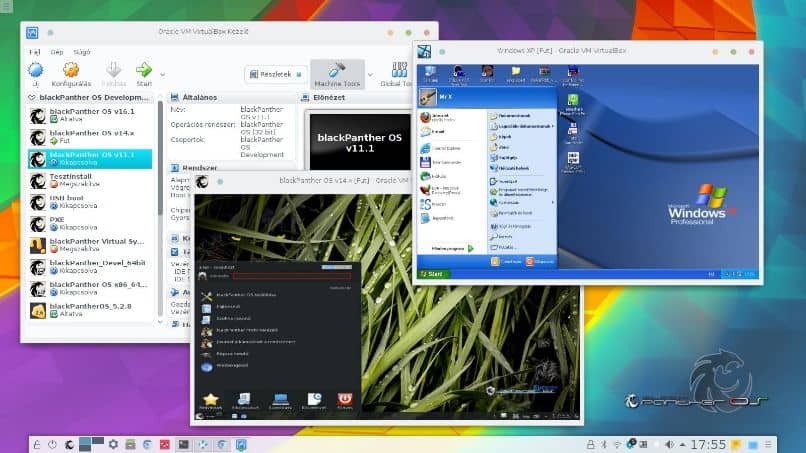Image resolution: width=806 pixels, height=453 pixels.
Task: Click the Új new machine icon in VirtualBox
Action: pos(35,70)
